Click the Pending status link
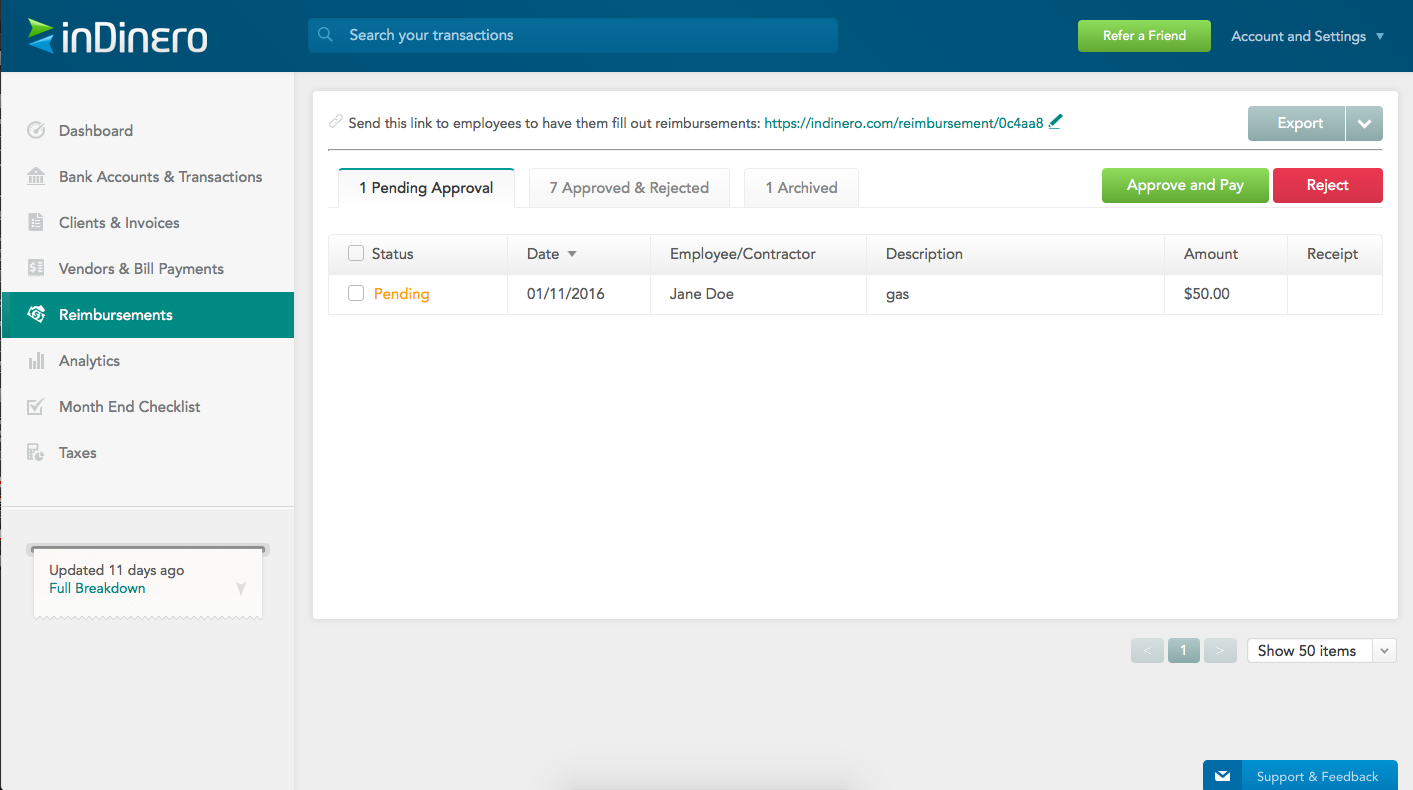1413x790 pixels. tap(401, 294)
